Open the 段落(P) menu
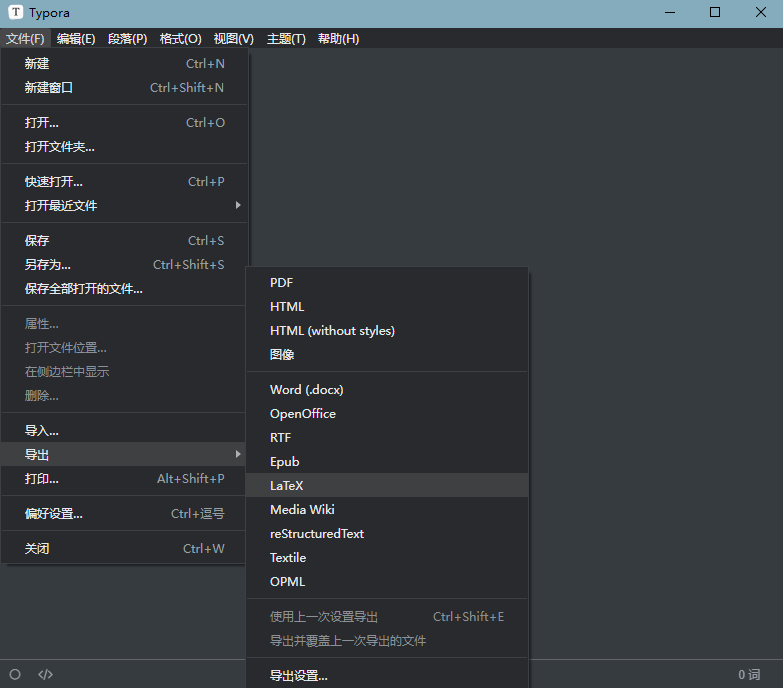This screenshot has width=783, height=688. pyautogui.click(x=127, y=38)
